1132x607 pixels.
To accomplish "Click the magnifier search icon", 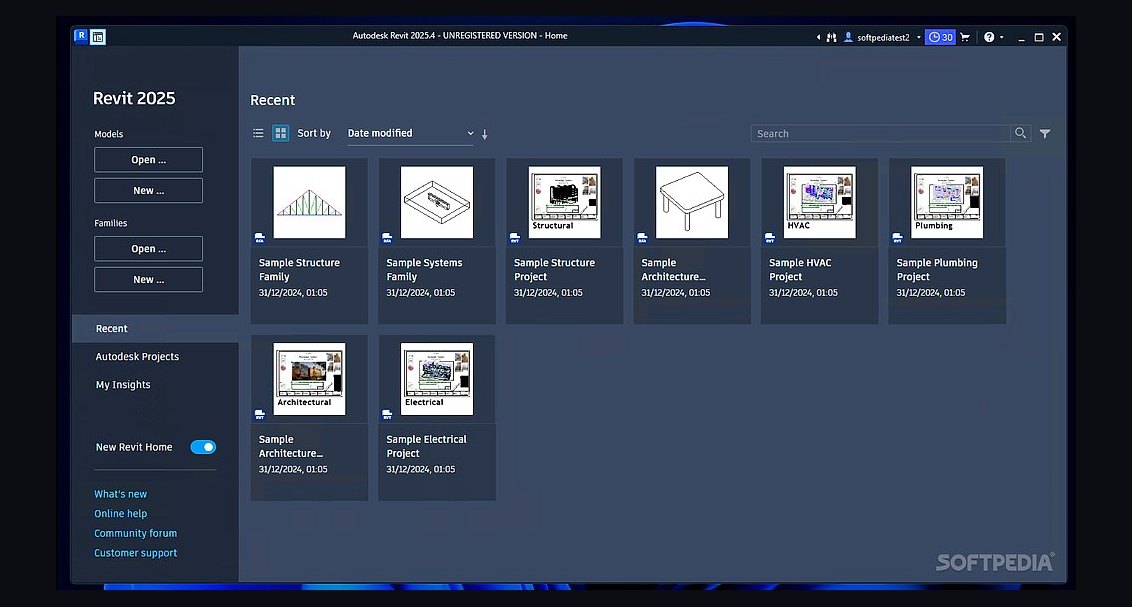I will (x=1020, y=134).
